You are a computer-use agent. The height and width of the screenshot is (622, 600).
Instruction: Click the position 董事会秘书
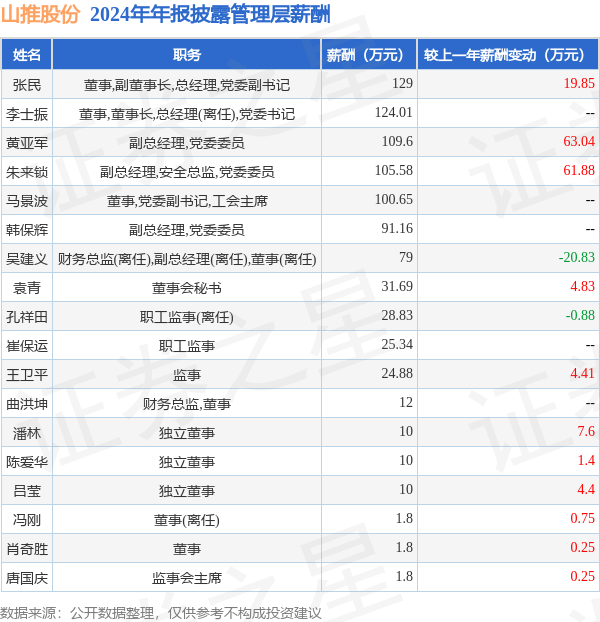187,288
